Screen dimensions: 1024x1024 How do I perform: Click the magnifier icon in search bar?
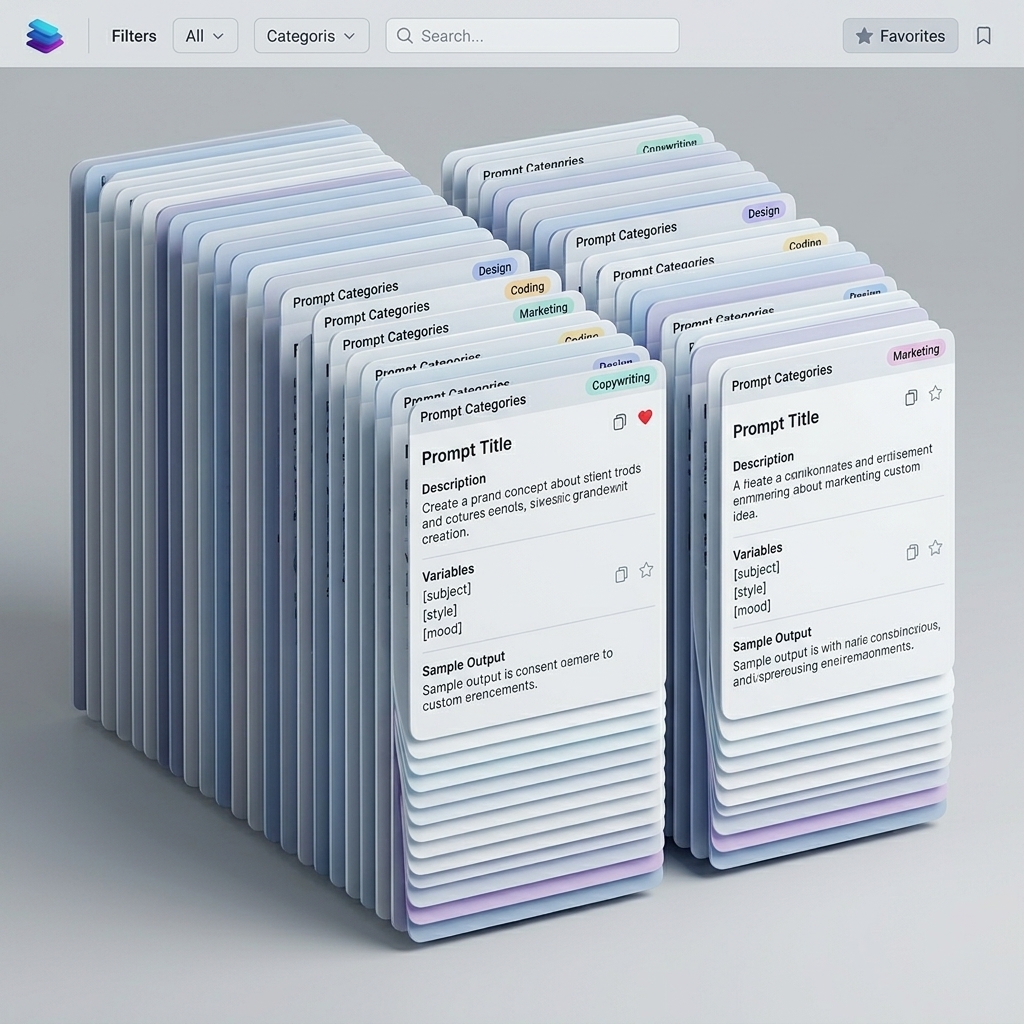[405, 36]
